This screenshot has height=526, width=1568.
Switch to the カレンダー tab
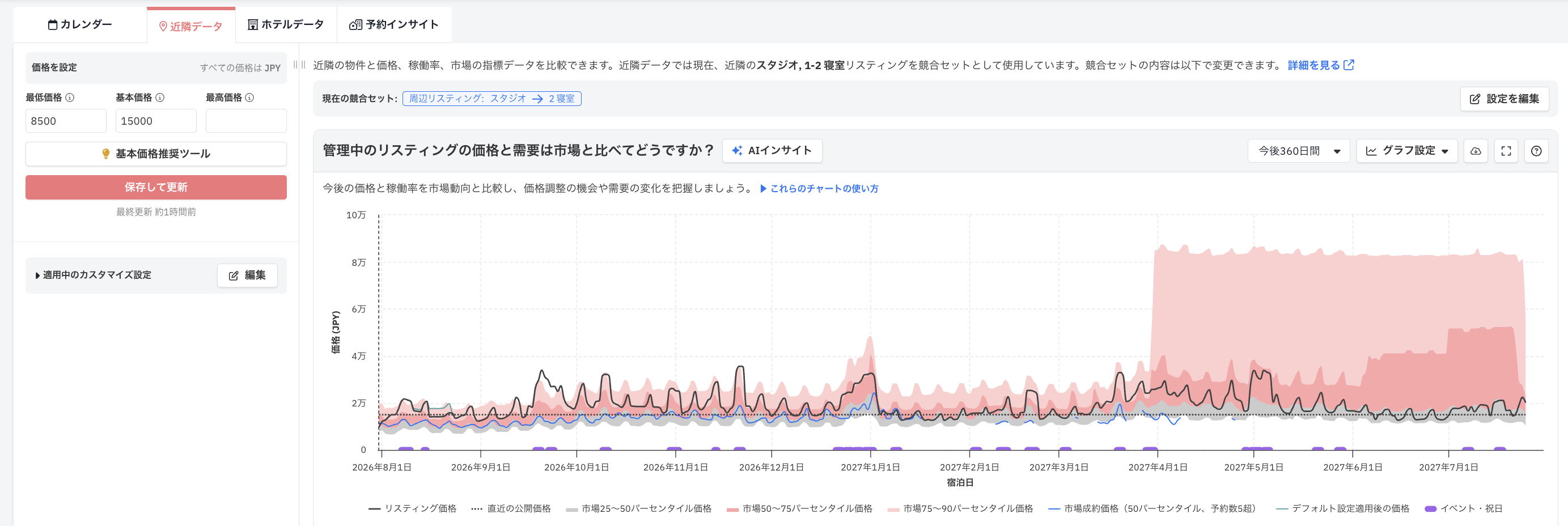pyautogui.click(x=80, y=24)
